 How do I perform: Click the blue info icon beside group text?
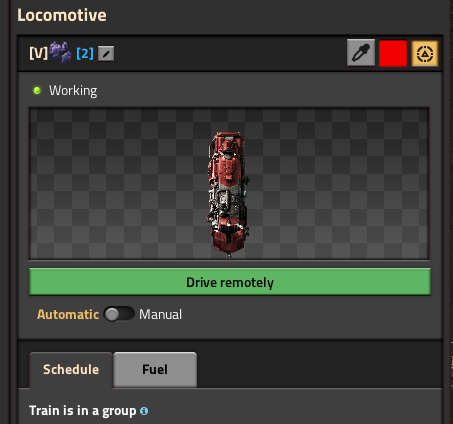point(144,411)
